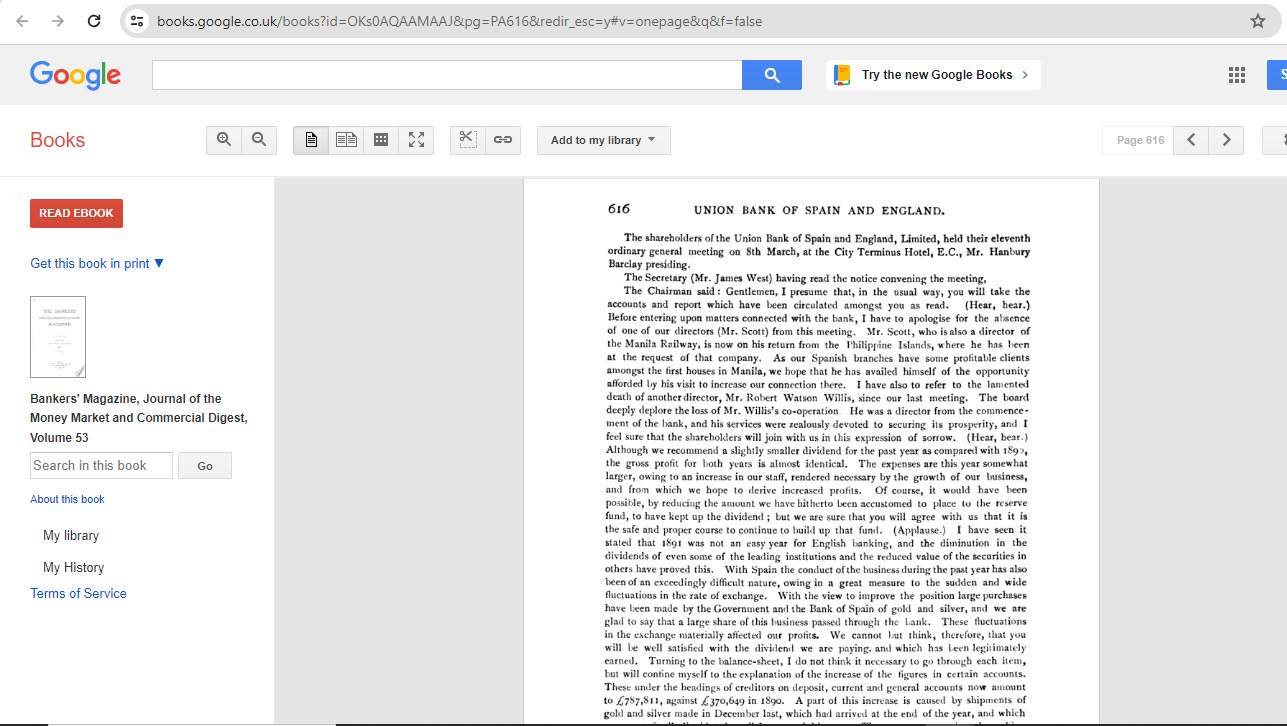The image size is (1287, 726).
Task: Open About this book
Action: click(67, 499)
